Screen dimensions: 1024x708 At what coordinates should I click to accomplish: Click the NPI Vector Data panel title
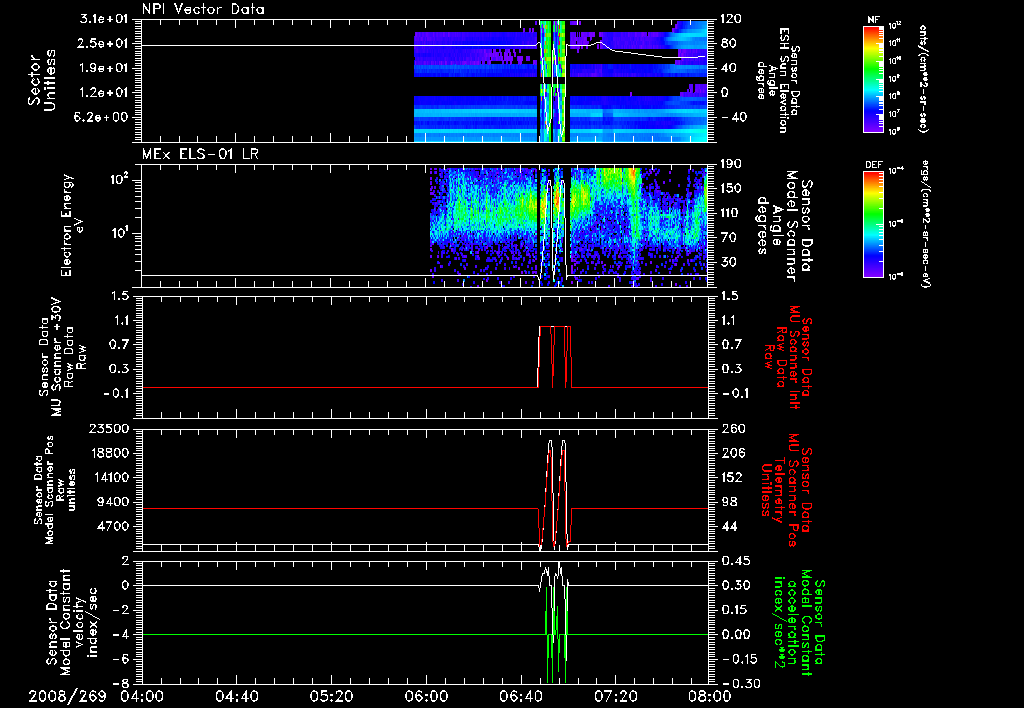203,9
